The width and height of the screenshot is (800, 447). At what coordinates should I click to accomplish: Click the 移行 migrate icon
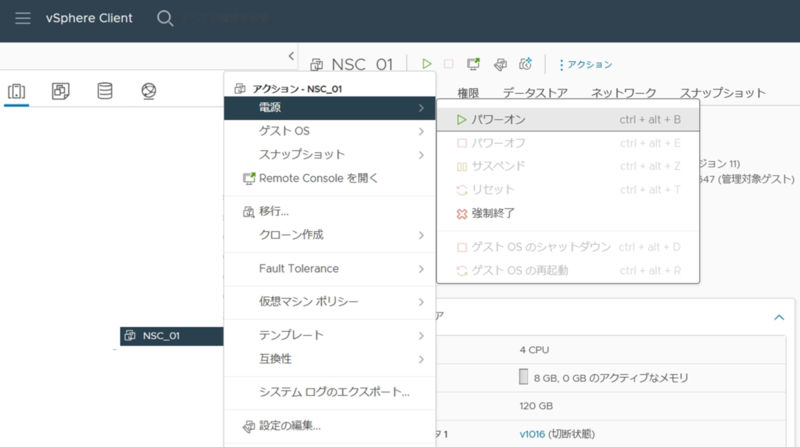(248, 212)
